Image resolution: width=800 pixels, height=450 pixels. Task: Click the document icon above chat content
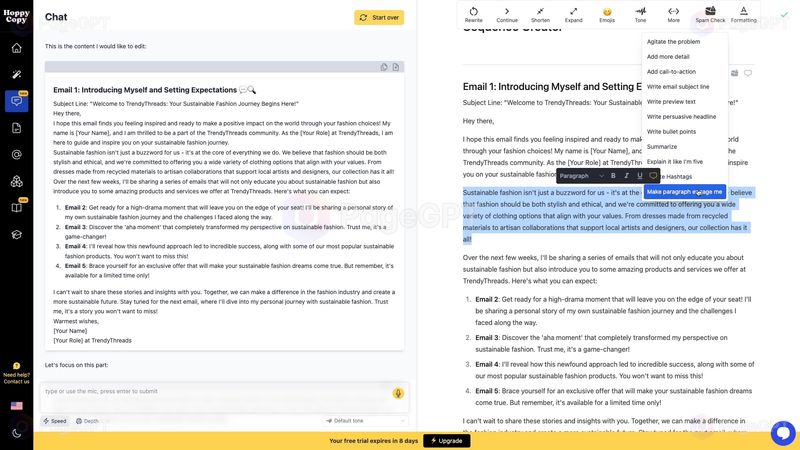pos(396,67)
